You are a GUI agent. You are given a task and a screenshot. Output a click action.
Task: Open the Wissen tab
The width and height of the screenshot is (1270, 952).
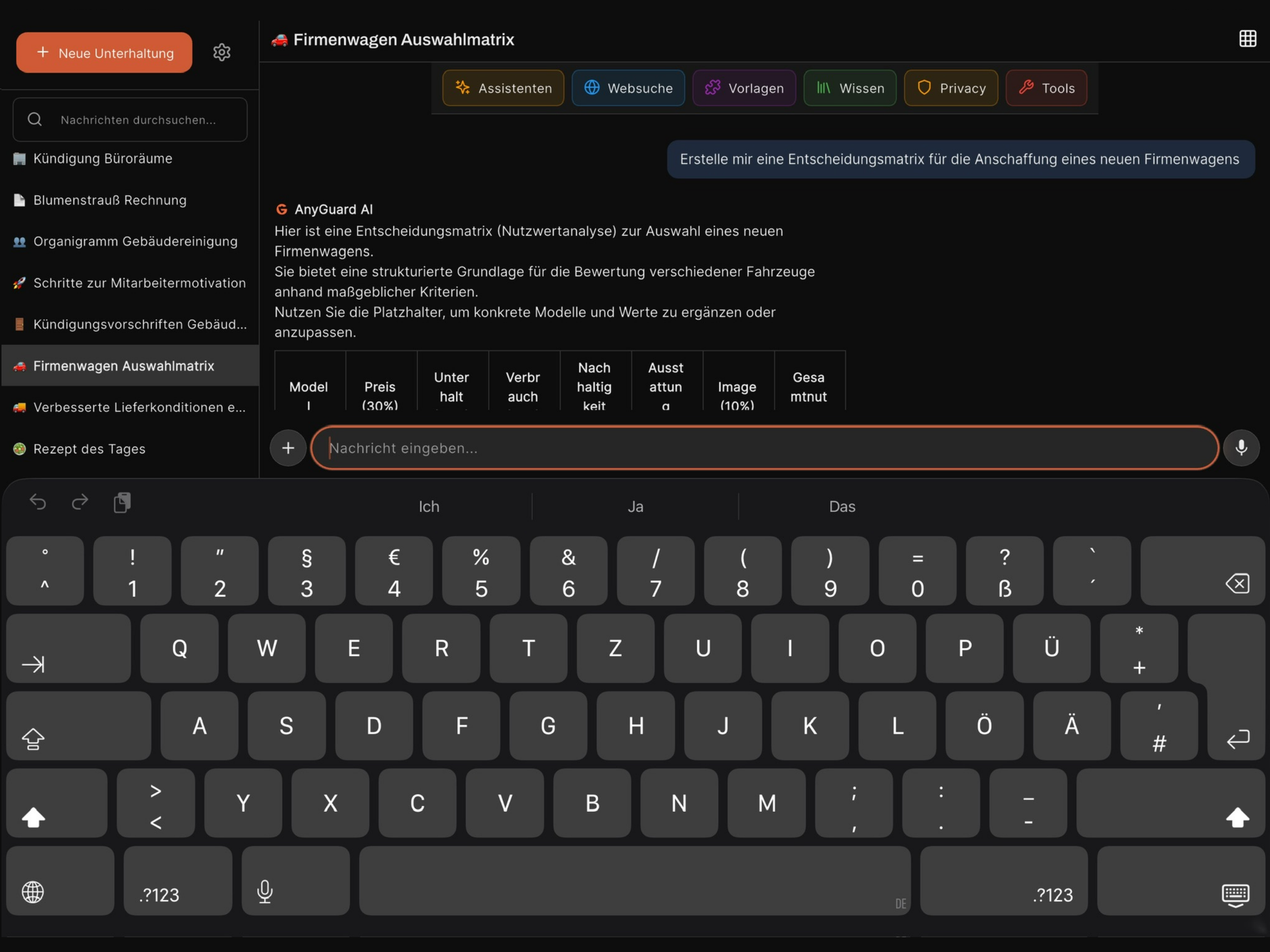point(850,88)
